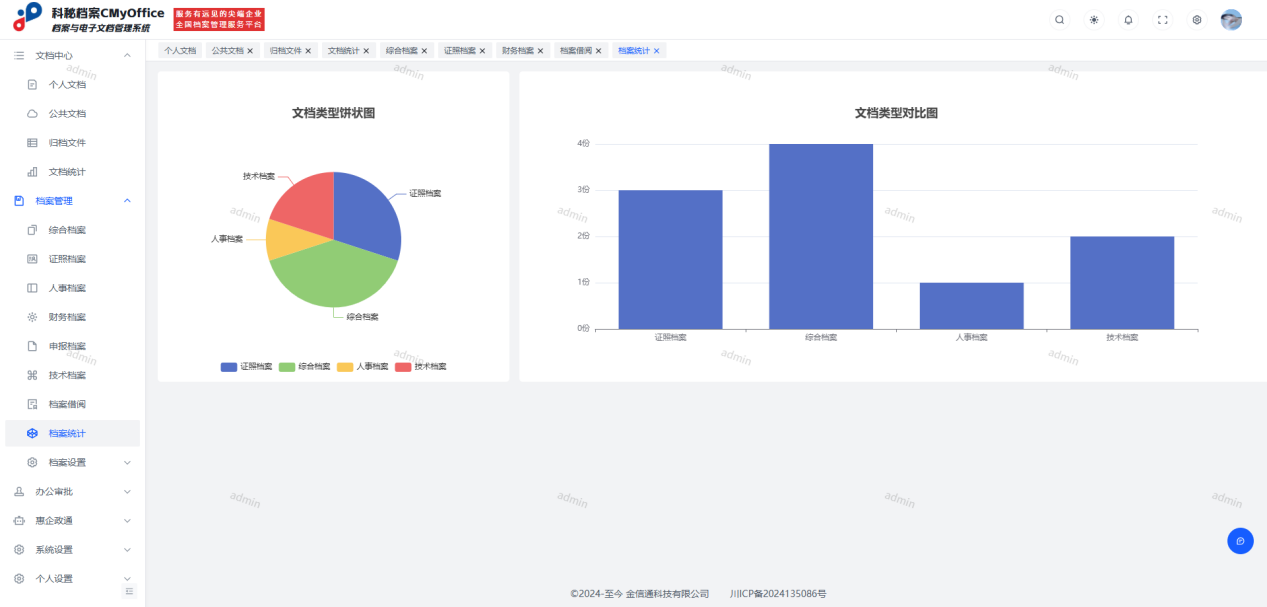Click the 技术档案 sidebar icon
Screen dimensions: 1267x607
[x=32, y=375]
